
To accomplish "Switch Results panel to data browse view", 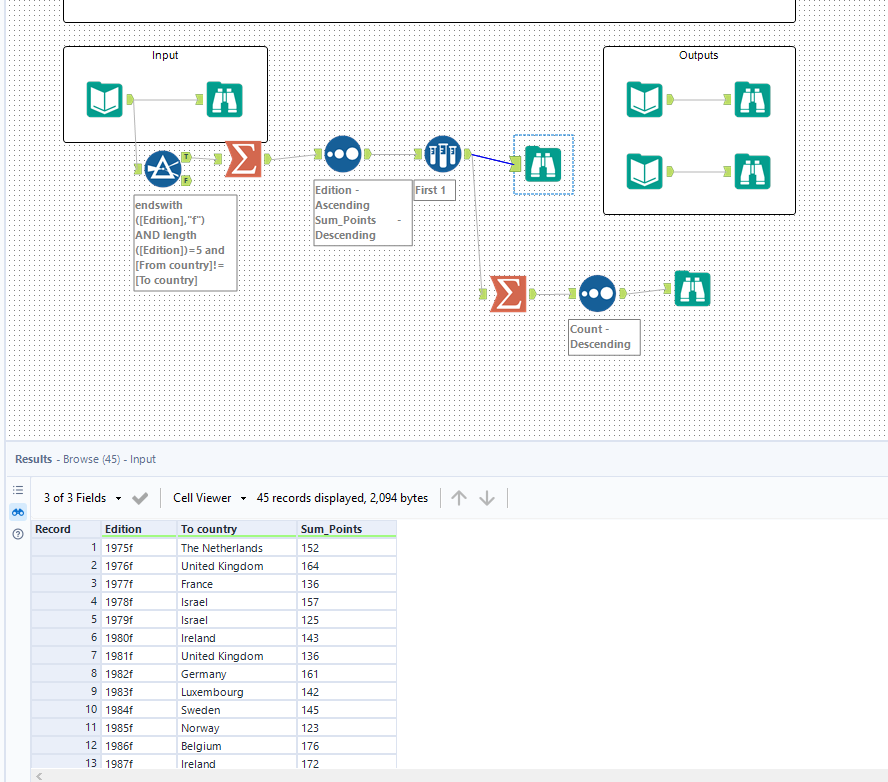I will (18, 512).
